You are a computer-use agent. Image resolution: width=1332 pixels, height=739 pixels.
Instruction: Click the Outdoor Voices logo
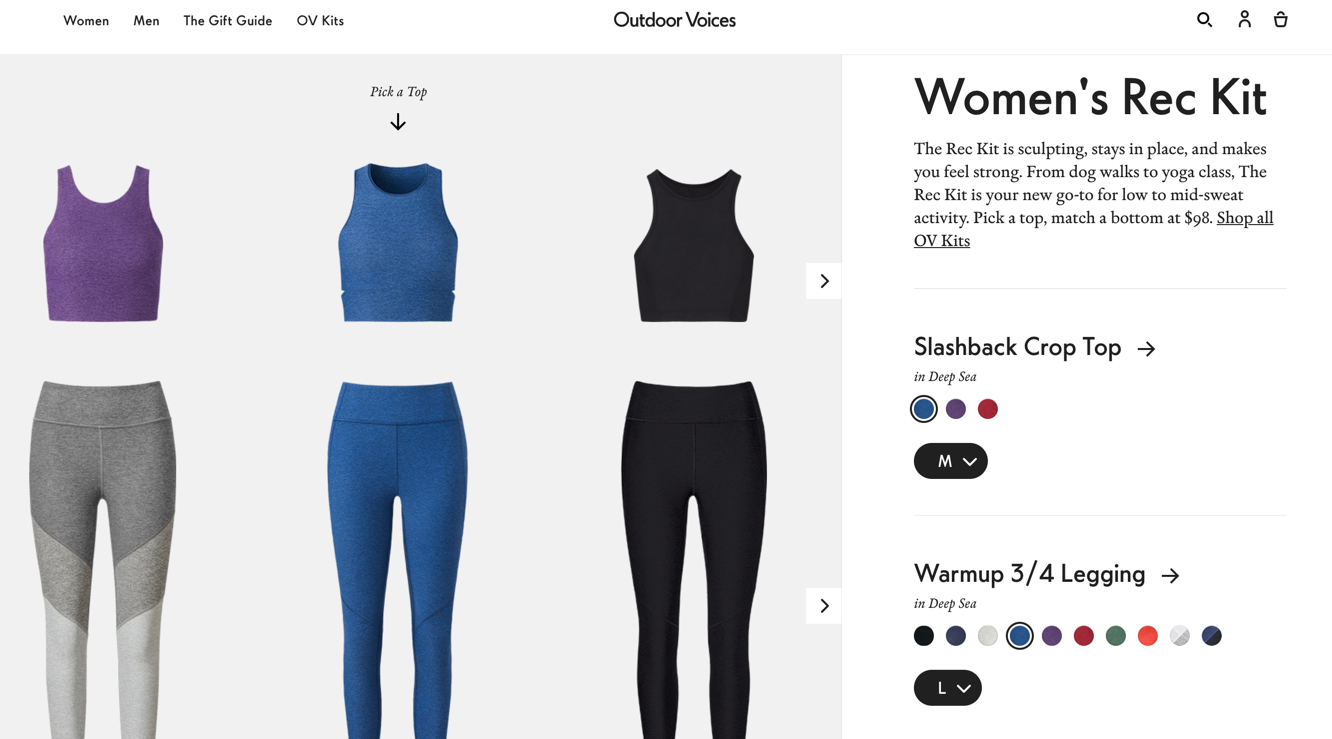(x=674, y=20)
